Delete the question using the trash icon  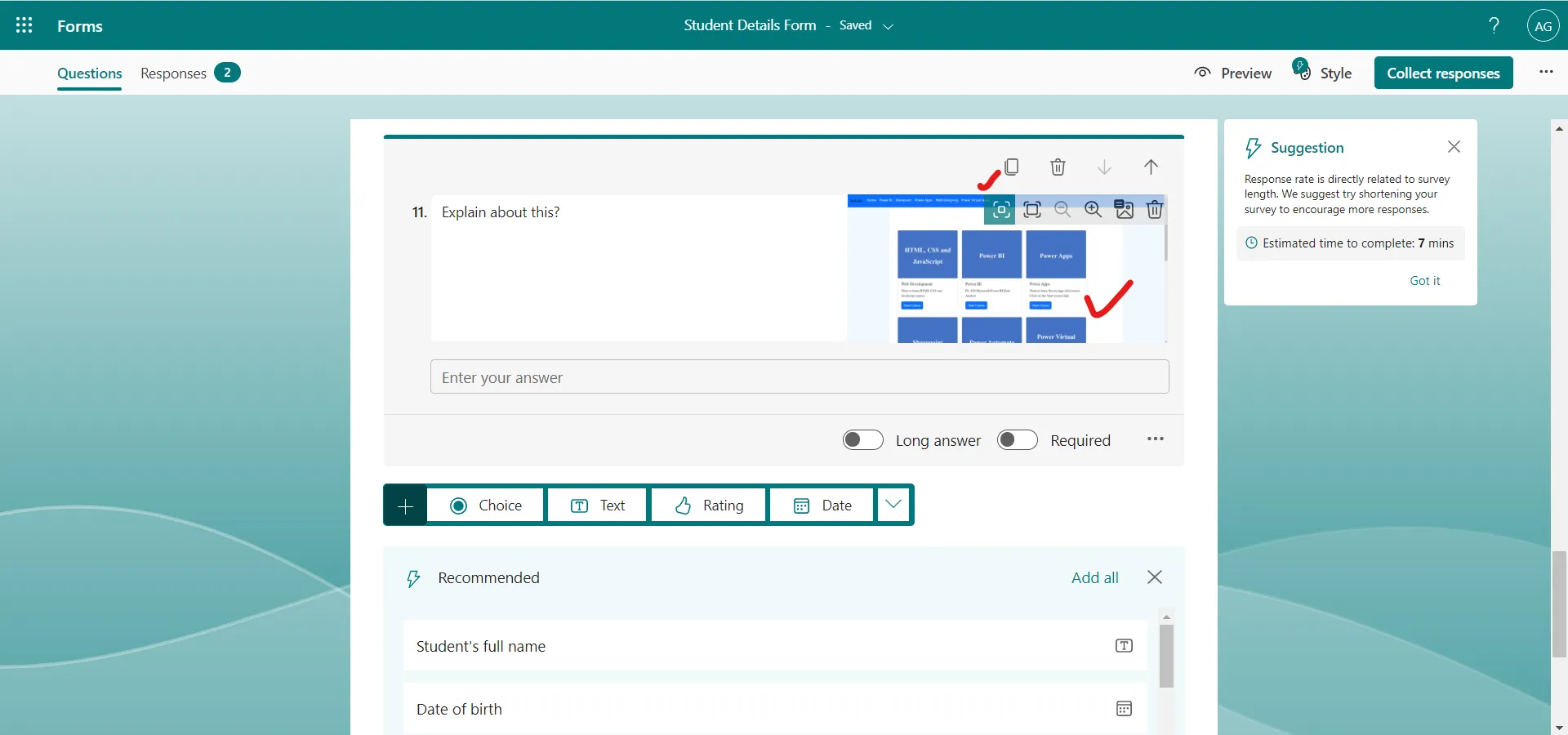coord(1058,167)
